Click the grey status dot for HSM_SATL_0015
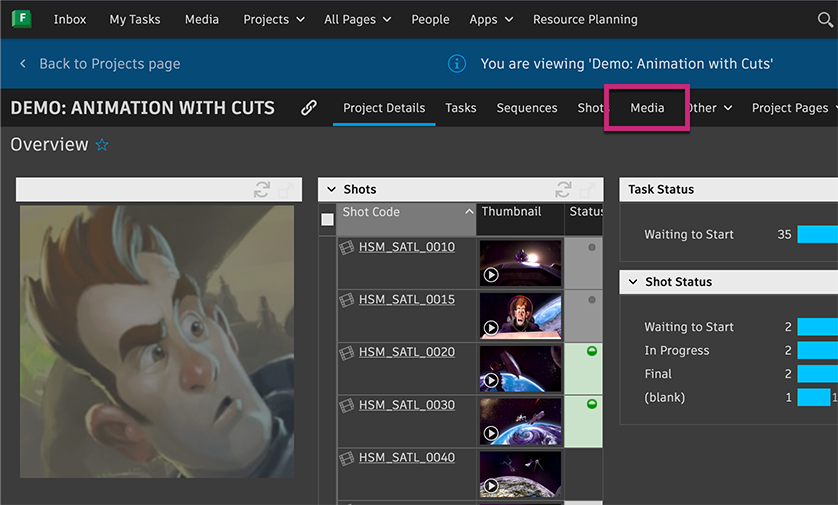This screenshot has height=505, width=838. [x=592, y=300]
